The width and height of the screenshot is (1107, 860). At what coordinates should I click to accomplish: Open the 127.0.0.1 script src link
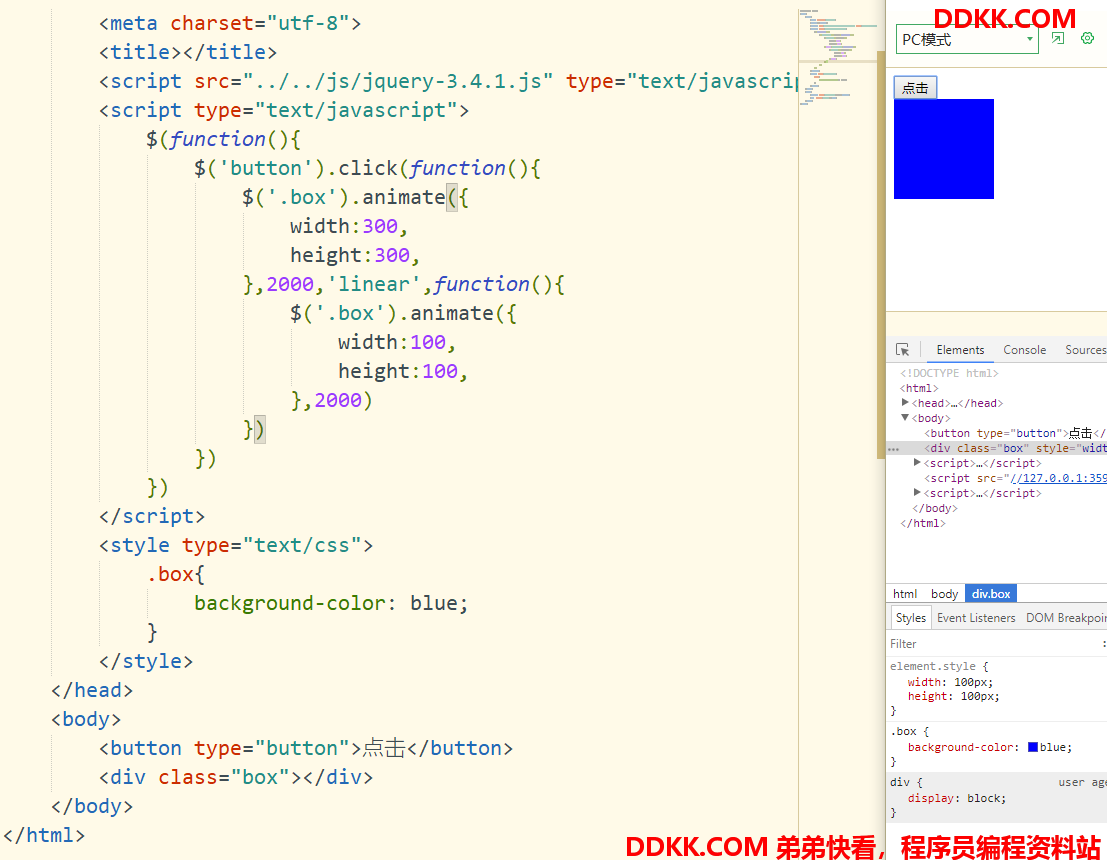[1058, 478]
